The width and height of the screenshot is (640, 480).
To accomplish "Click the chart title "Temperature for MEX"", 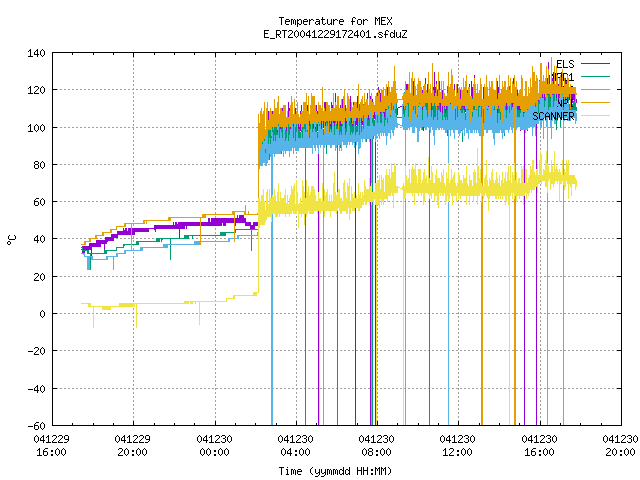I will [x=335, y=21].
